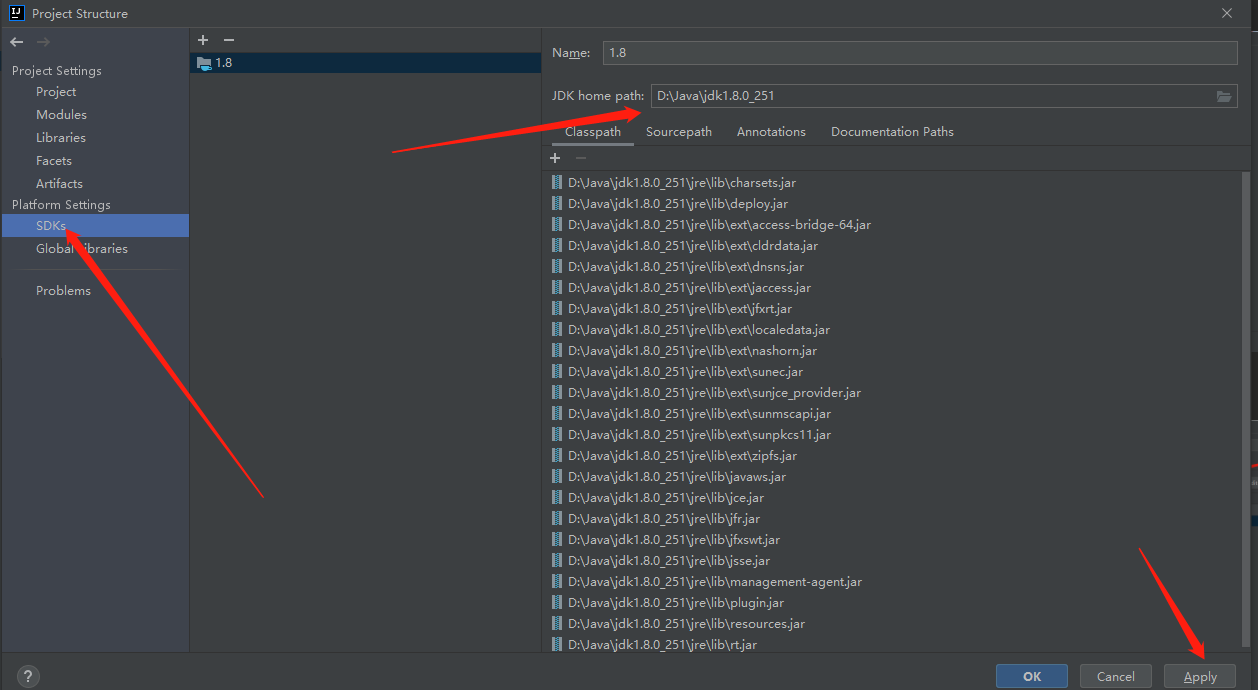Select the deploy.jar classpath entry

point(678,204)
